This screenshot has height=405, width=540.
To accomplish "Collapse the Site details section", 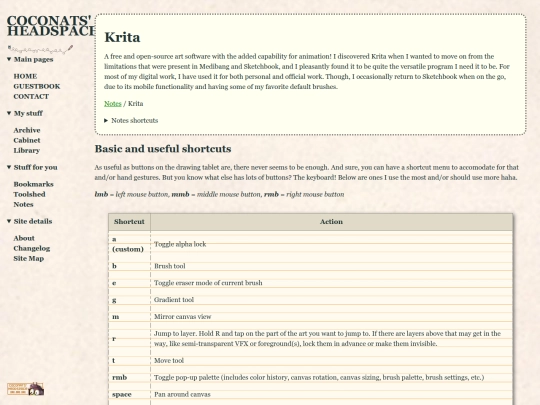I will [30, 221].
